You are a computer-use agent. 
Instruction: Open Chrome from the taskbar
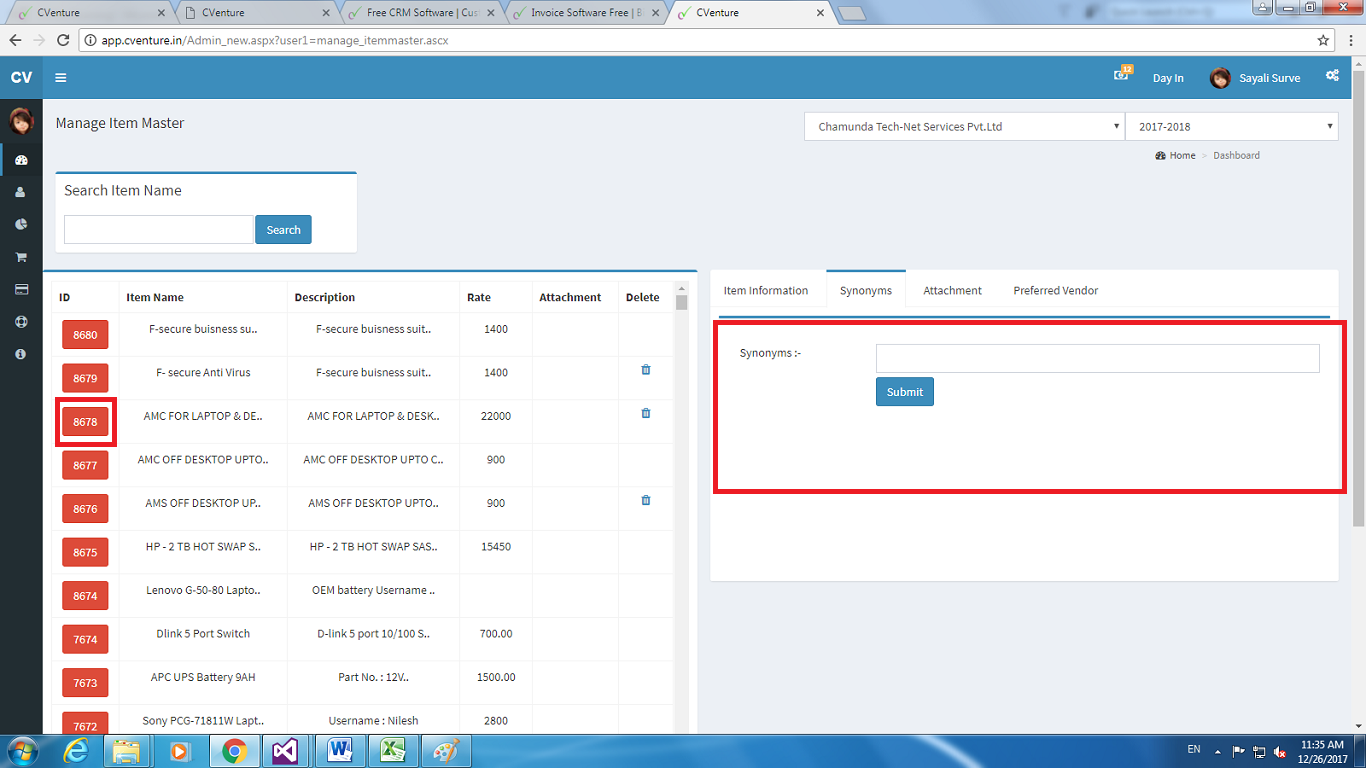click(x=235, y=751)
